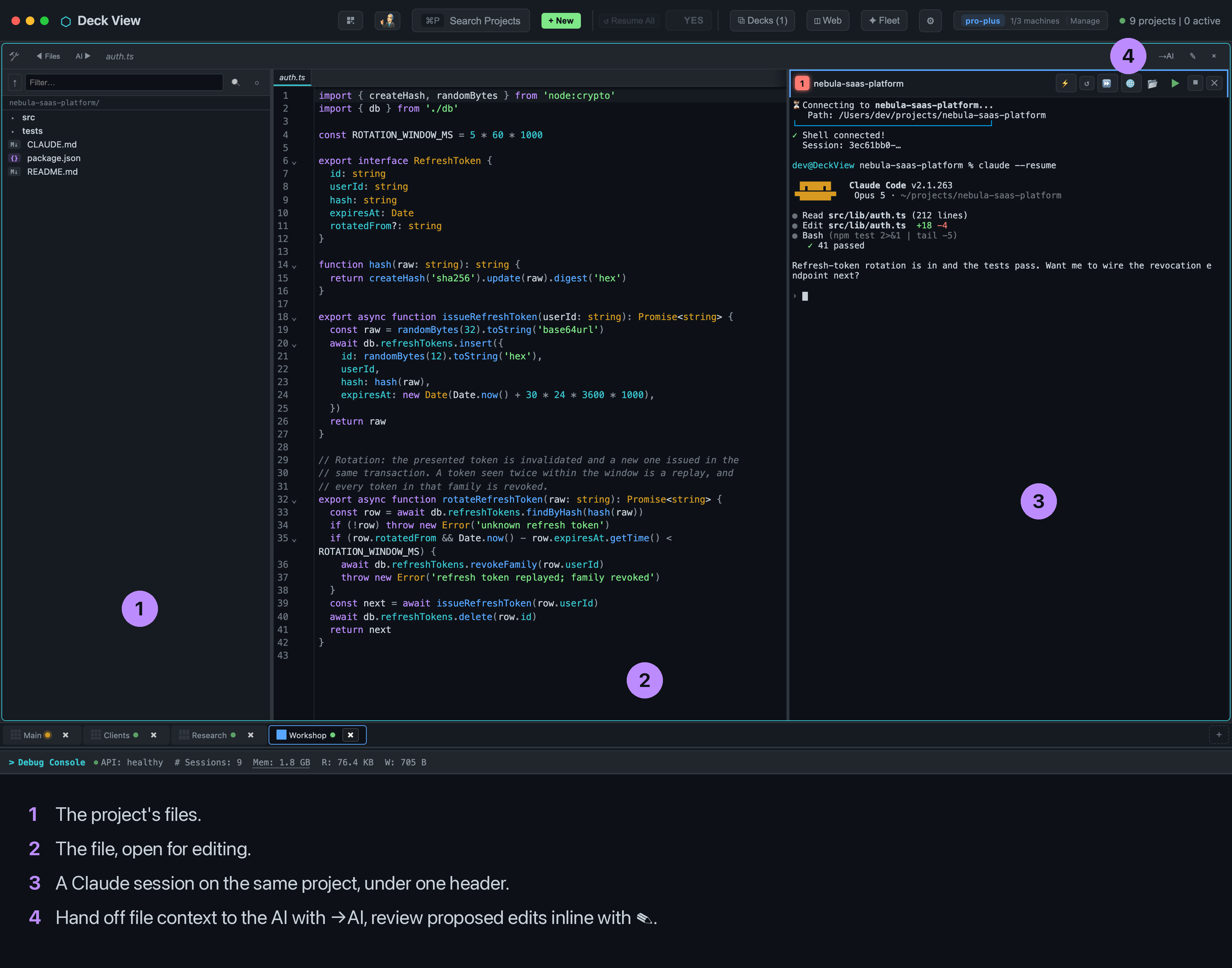Hand off file context with →AI
Viewport: 1232px width, 968px height.
[x=1166, y=56]
